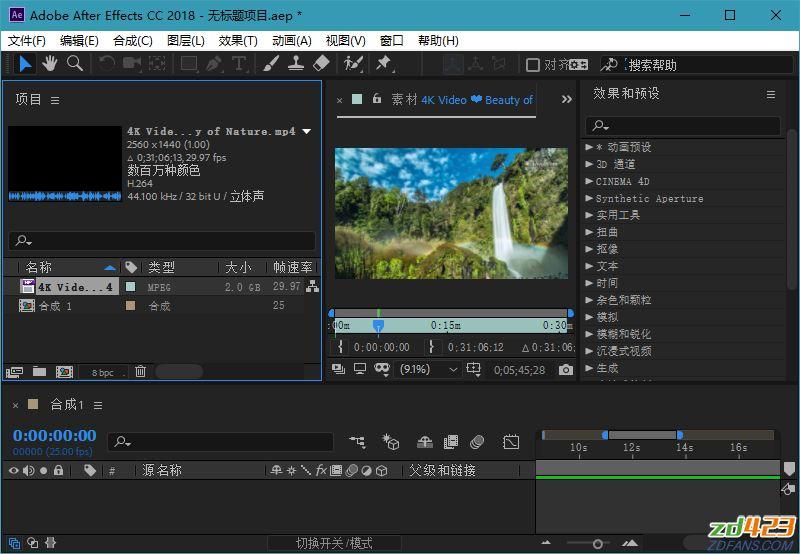Create a new composition from Project panel

point(64,372)
